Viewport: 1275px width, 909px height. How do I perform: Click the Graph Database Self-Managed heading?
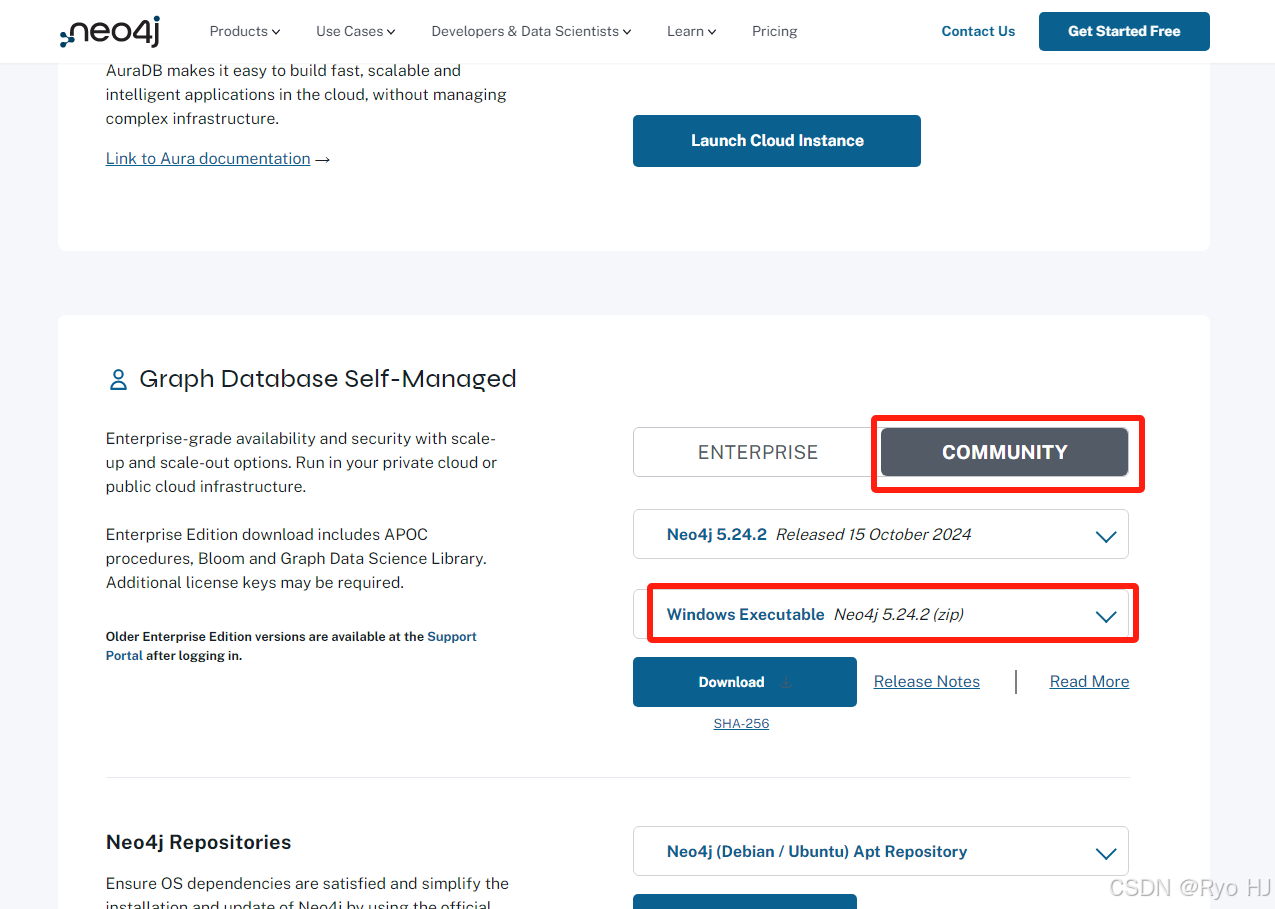click(x=328, y=379)
